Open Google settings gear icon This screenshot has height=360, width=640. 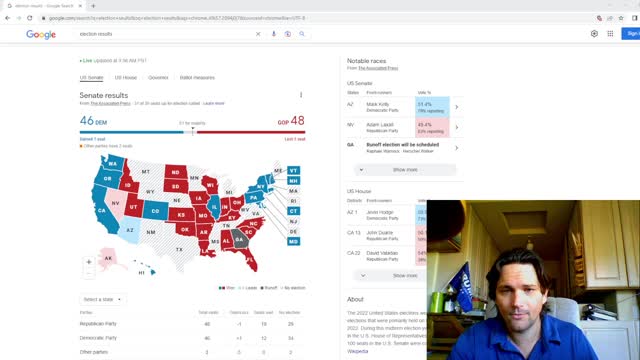point(594,34)
